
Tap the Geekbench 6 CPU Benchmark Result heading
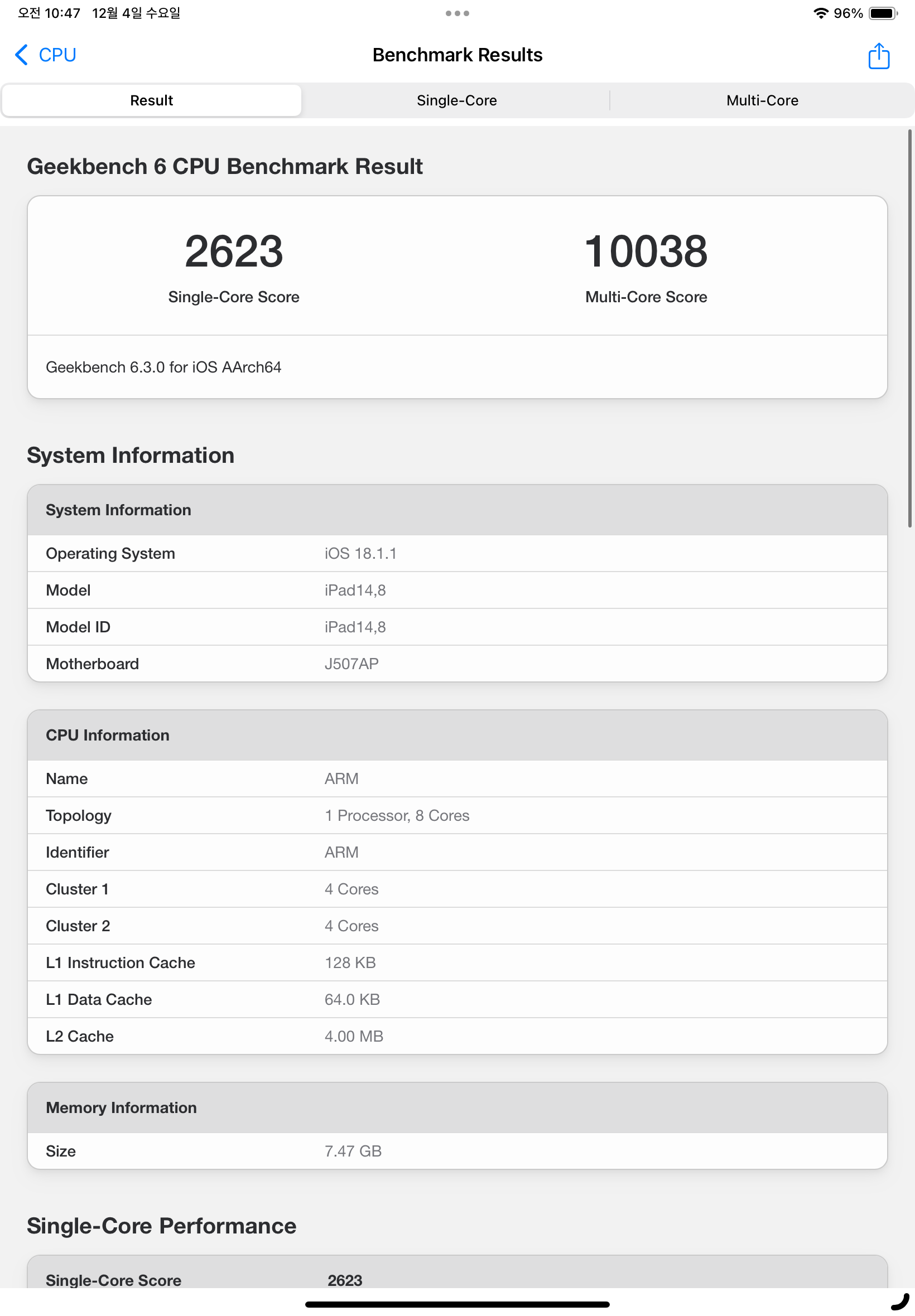click(225, 167)
